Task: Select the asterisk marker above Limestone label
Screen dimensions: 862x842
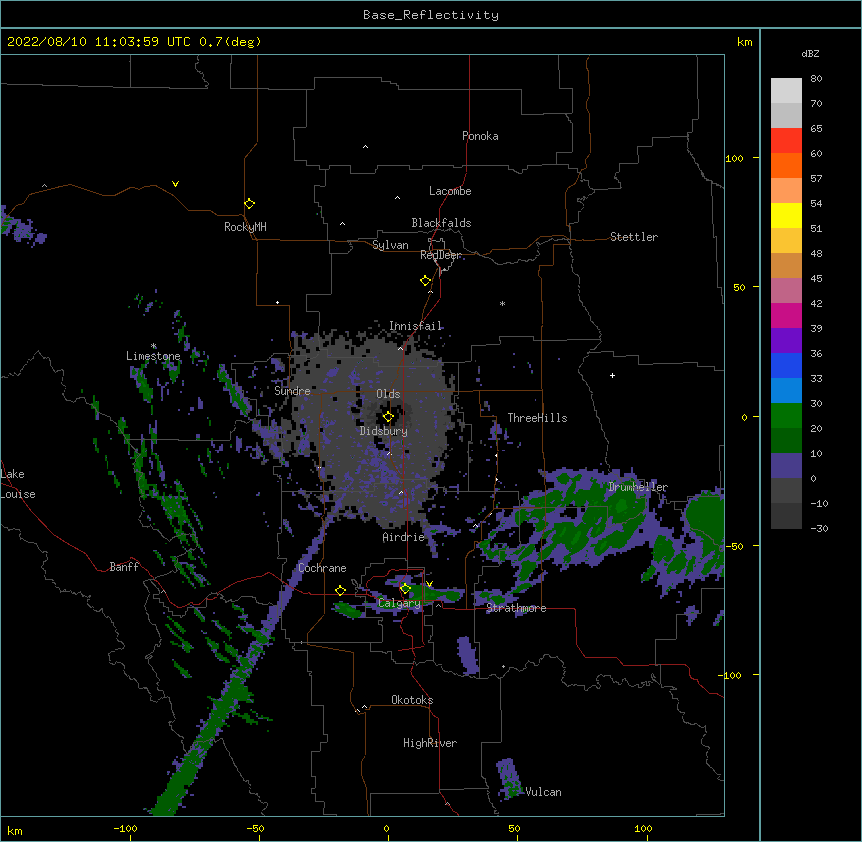Action: [154, 346]
